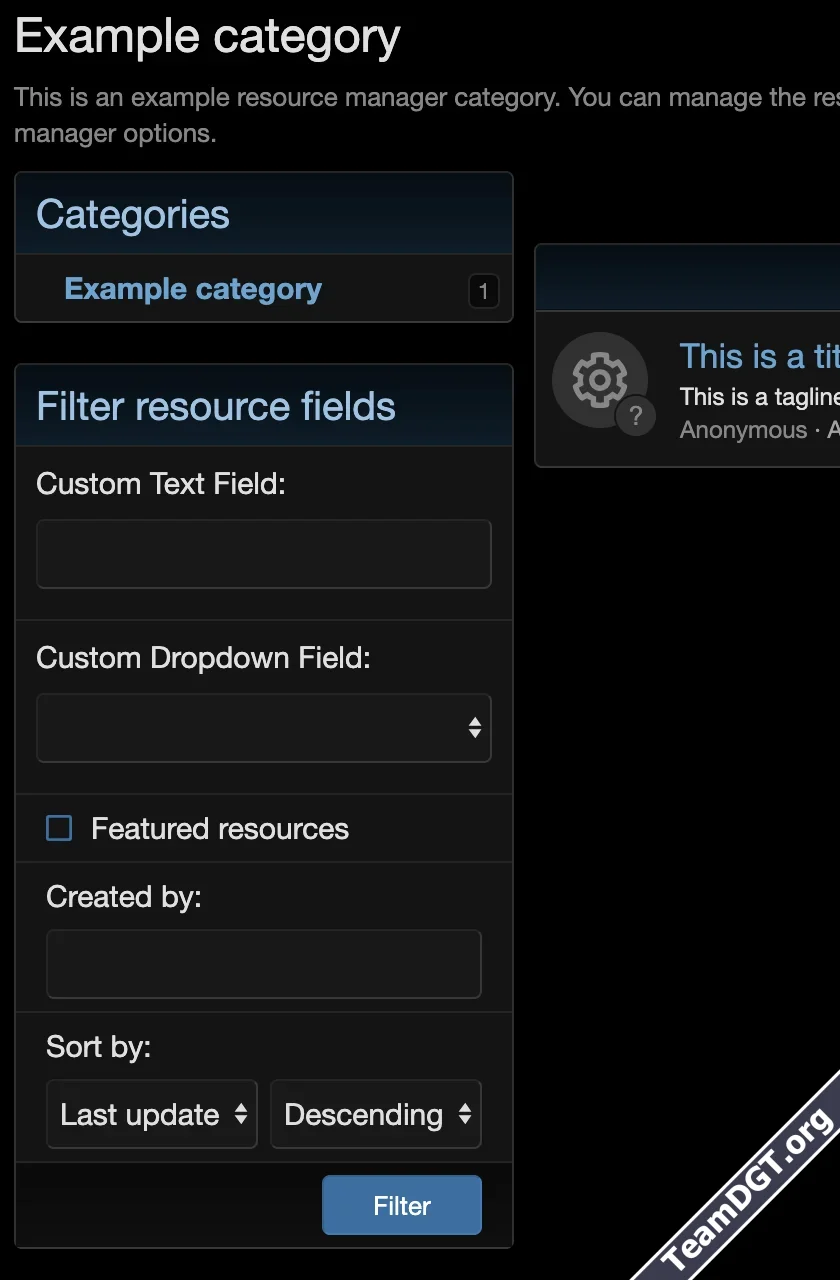Click the arrows inside the Last update selector
The width and height of the screenshot is (840, 1280).
point(241,1114)
